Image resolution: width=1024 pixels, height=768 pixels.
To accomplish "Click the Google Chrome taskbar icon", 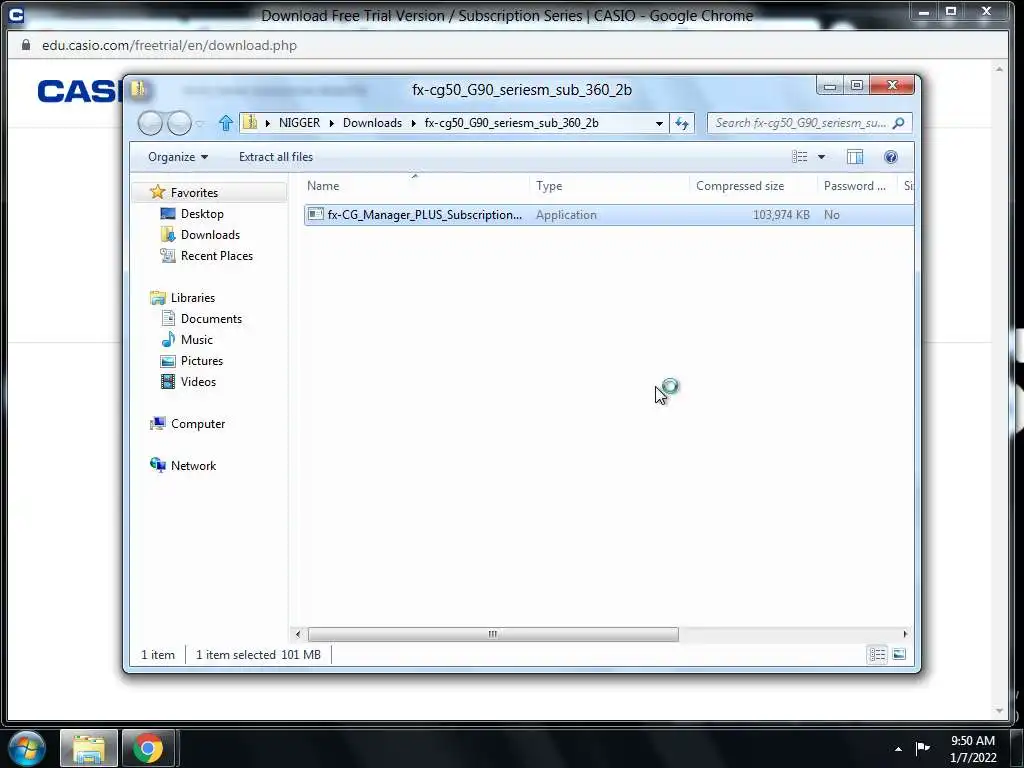I will pos(148,748).
